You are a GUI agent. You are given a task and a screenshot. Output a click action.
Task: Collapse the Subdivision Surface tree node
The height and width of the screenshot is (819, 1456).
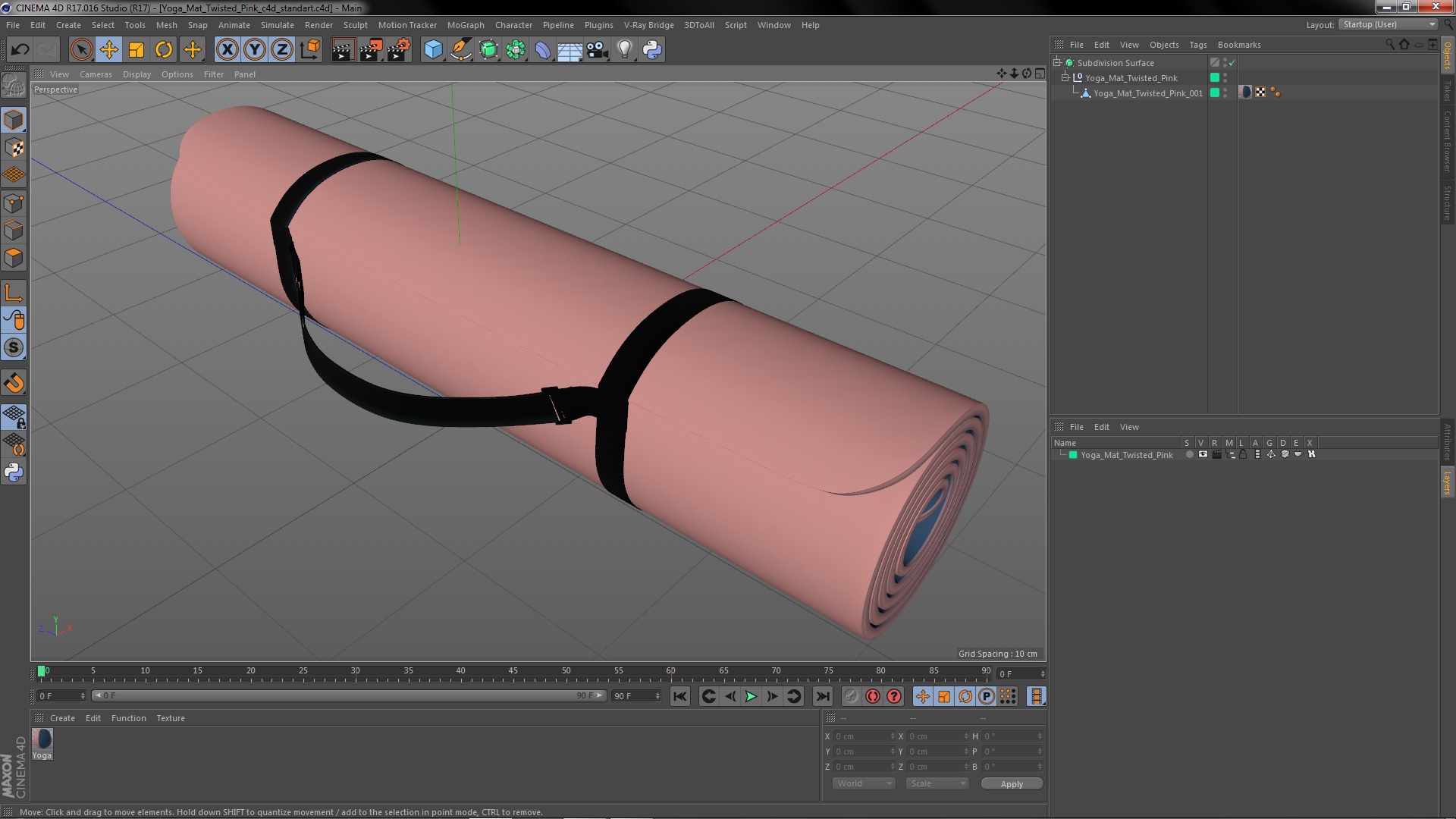pyautogui.click(x=1056, y=62)
